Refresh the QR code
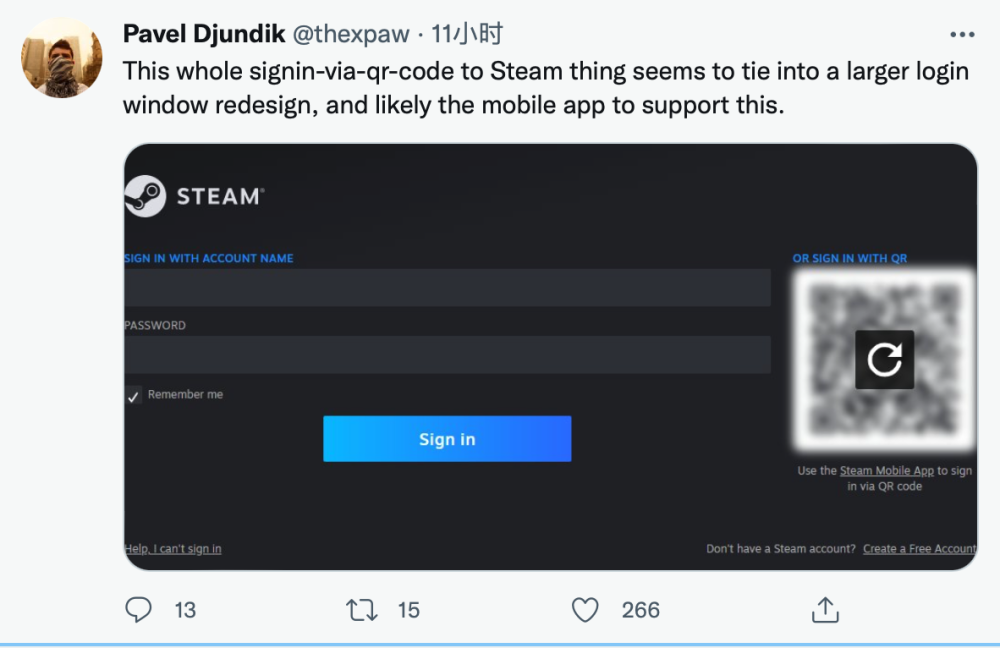The image size is (1000, 648). pos(885,357)
